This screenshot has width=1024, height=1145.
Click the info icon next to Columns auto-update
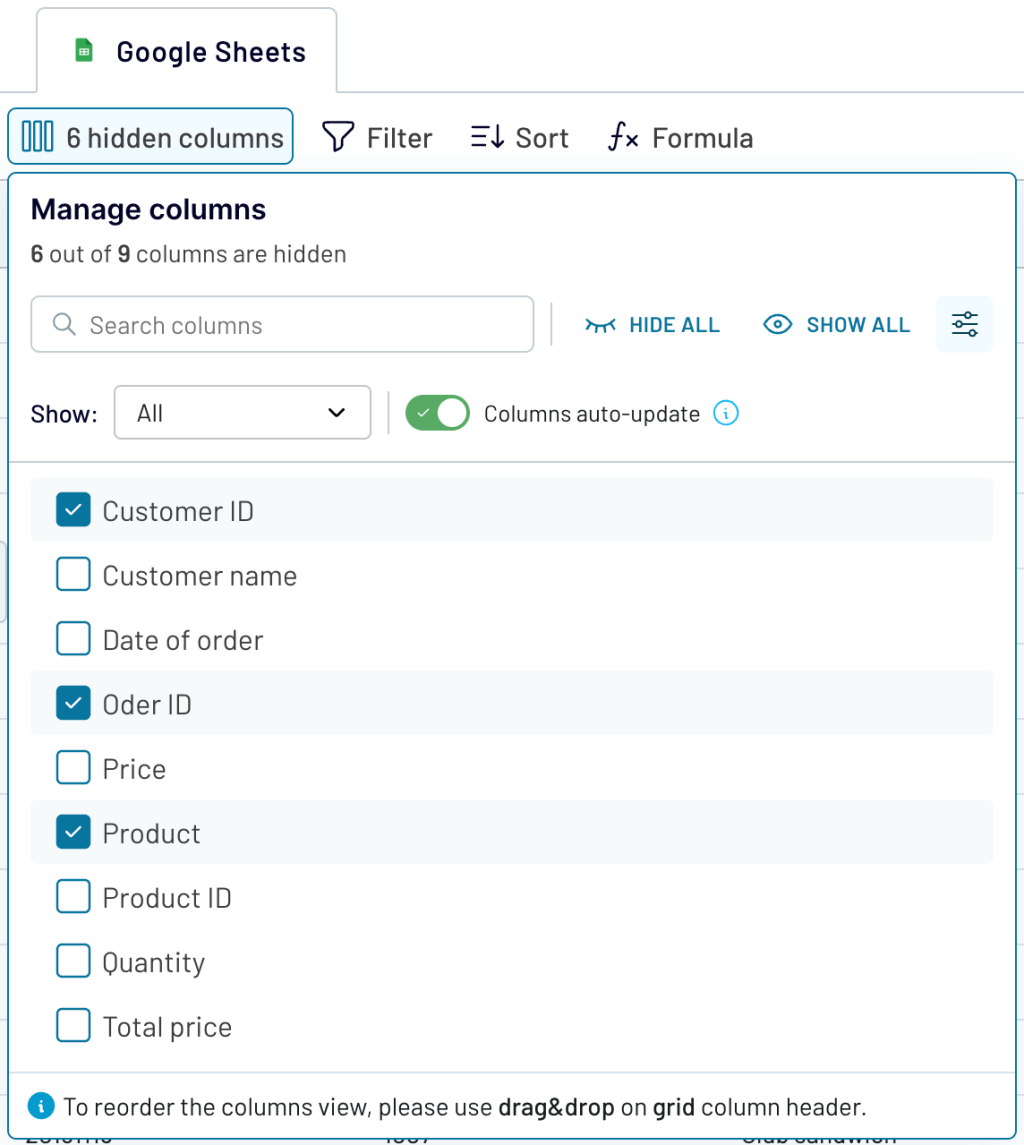pos(727,413)
